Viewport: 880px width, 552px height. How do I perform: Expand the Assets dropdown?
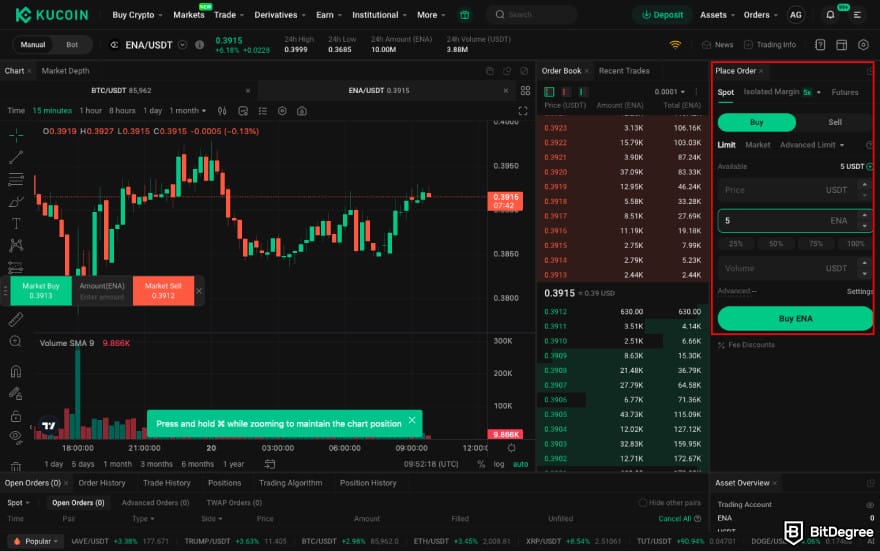(x=717, y=15)
